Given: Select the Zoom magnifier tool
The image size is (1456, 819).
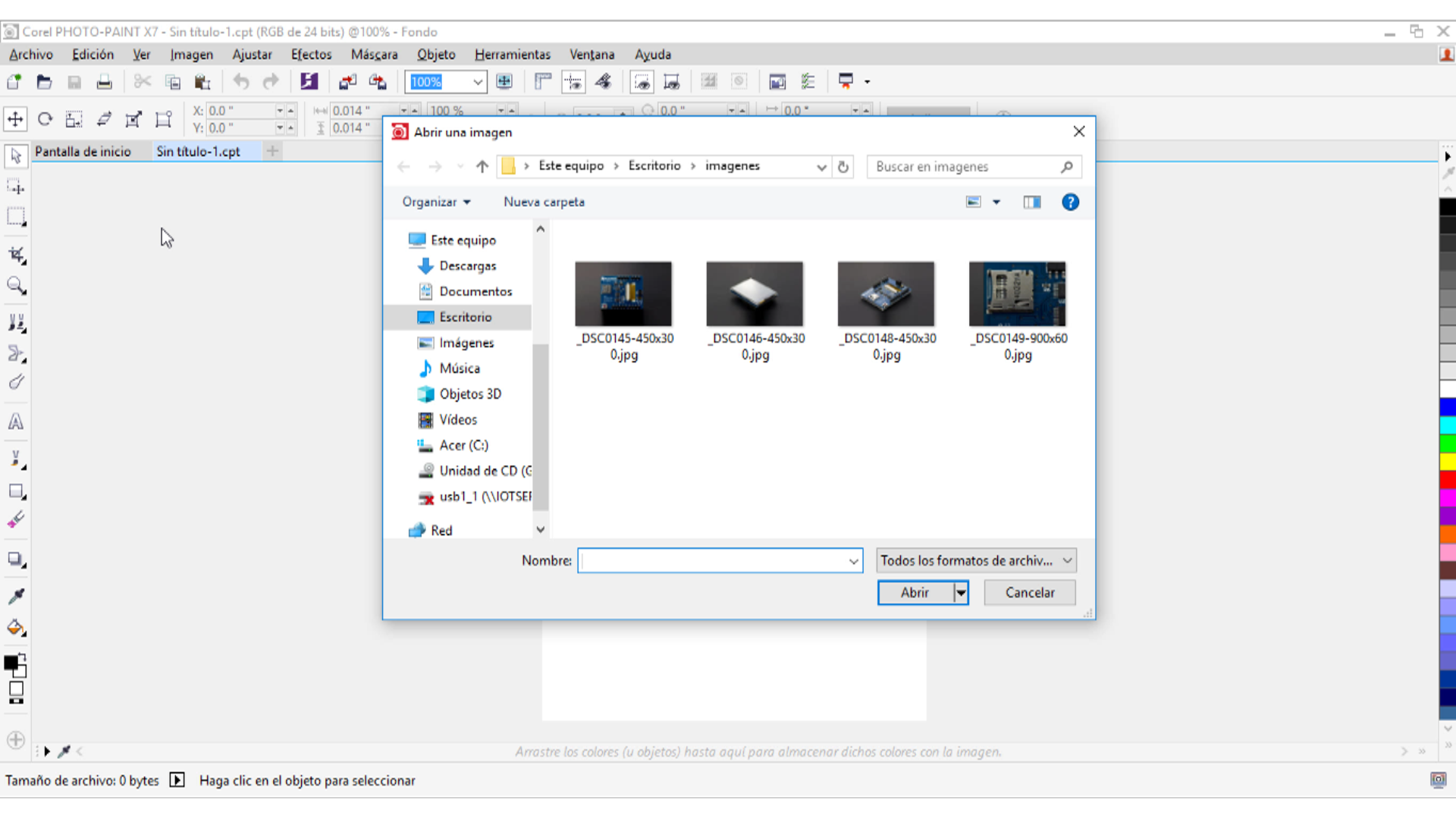Looking at the screenshot, I should click(16, 286).
